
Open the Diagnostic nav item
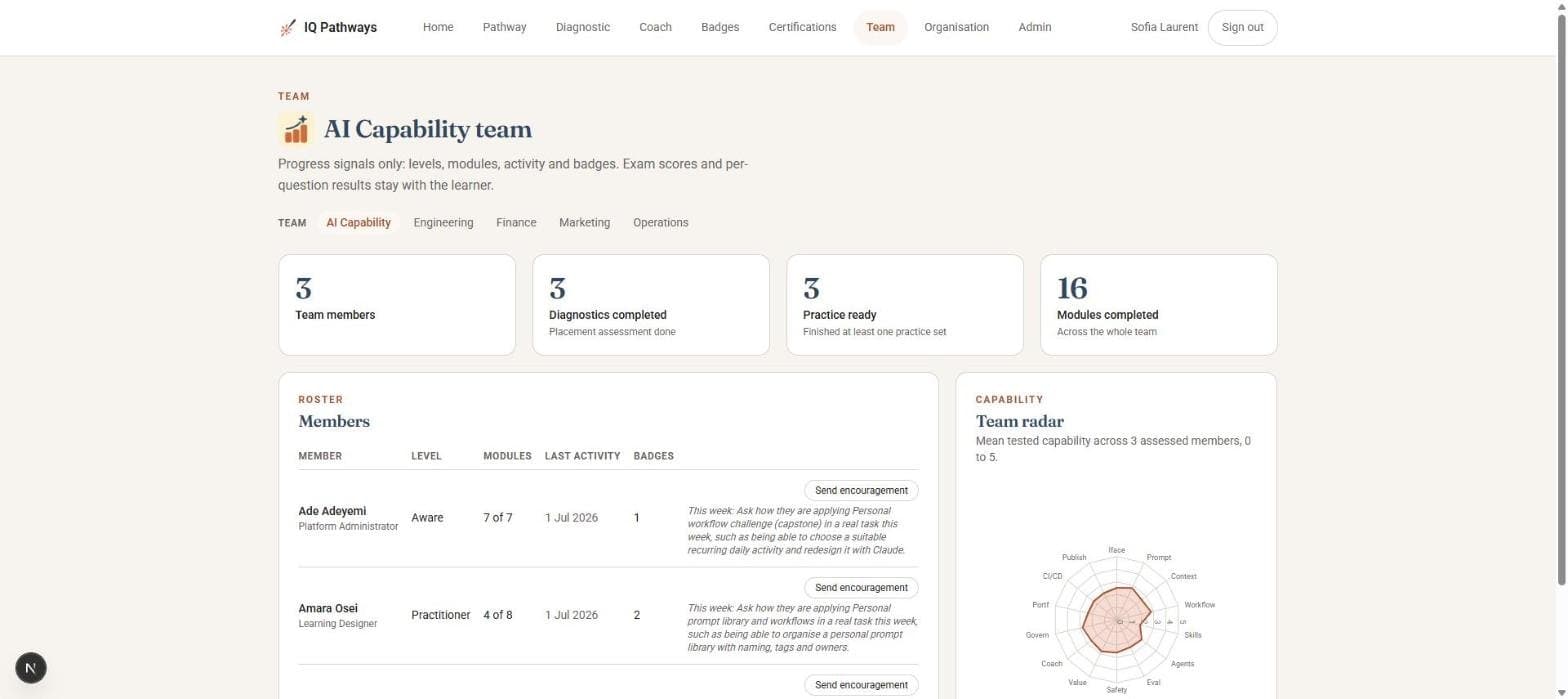pos(583,27)
